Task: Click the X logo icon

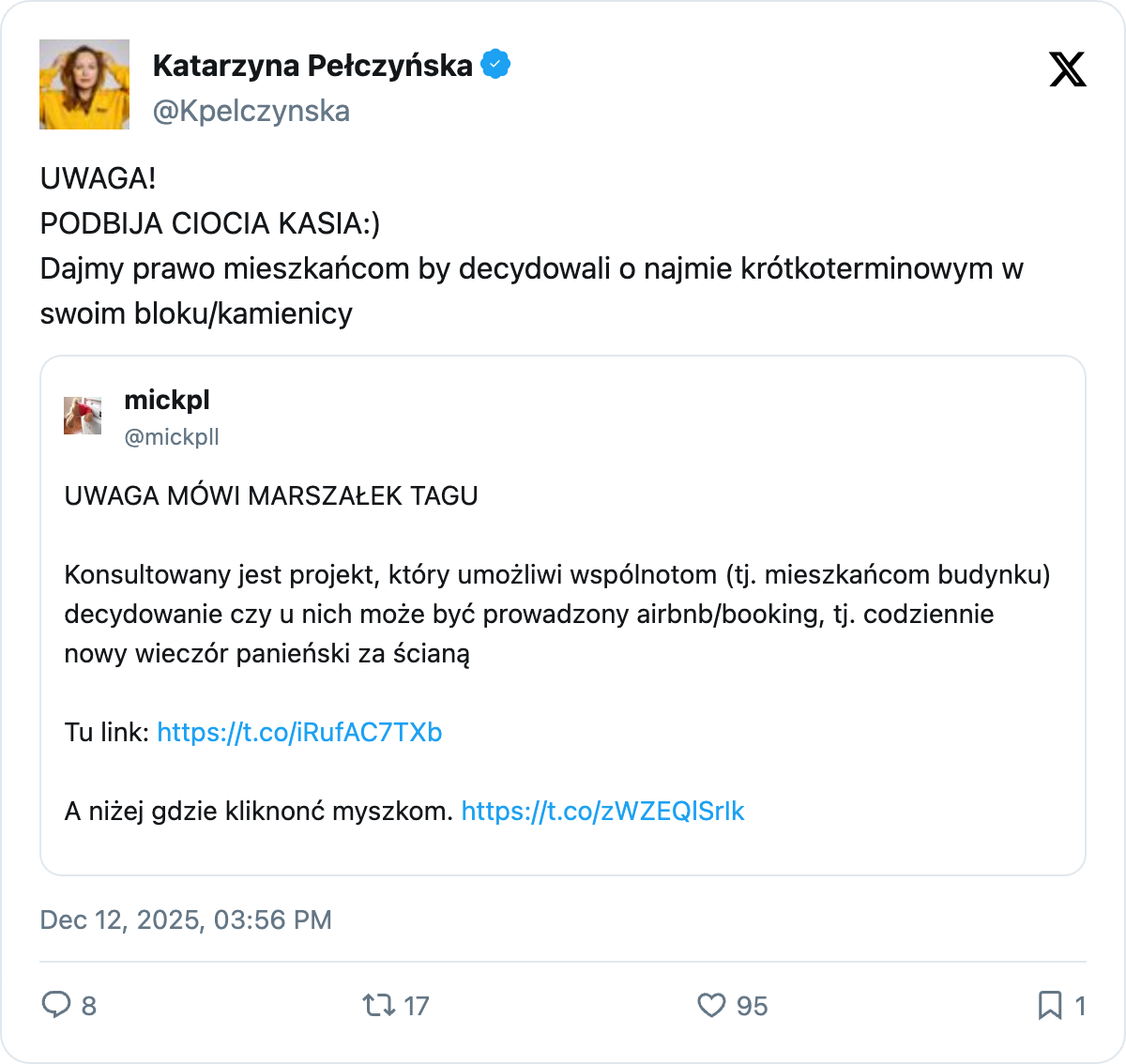Action: (1067, 69)
